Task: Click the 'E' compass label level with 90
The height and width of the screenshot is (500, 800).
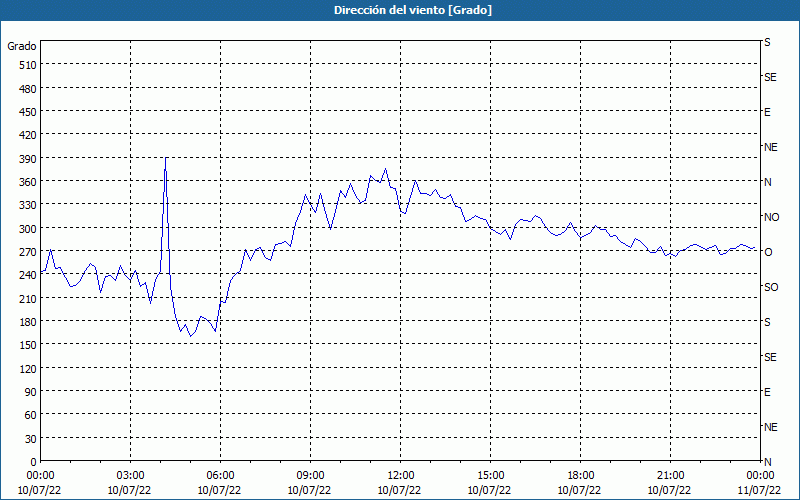Action: [x=767, y=392]
